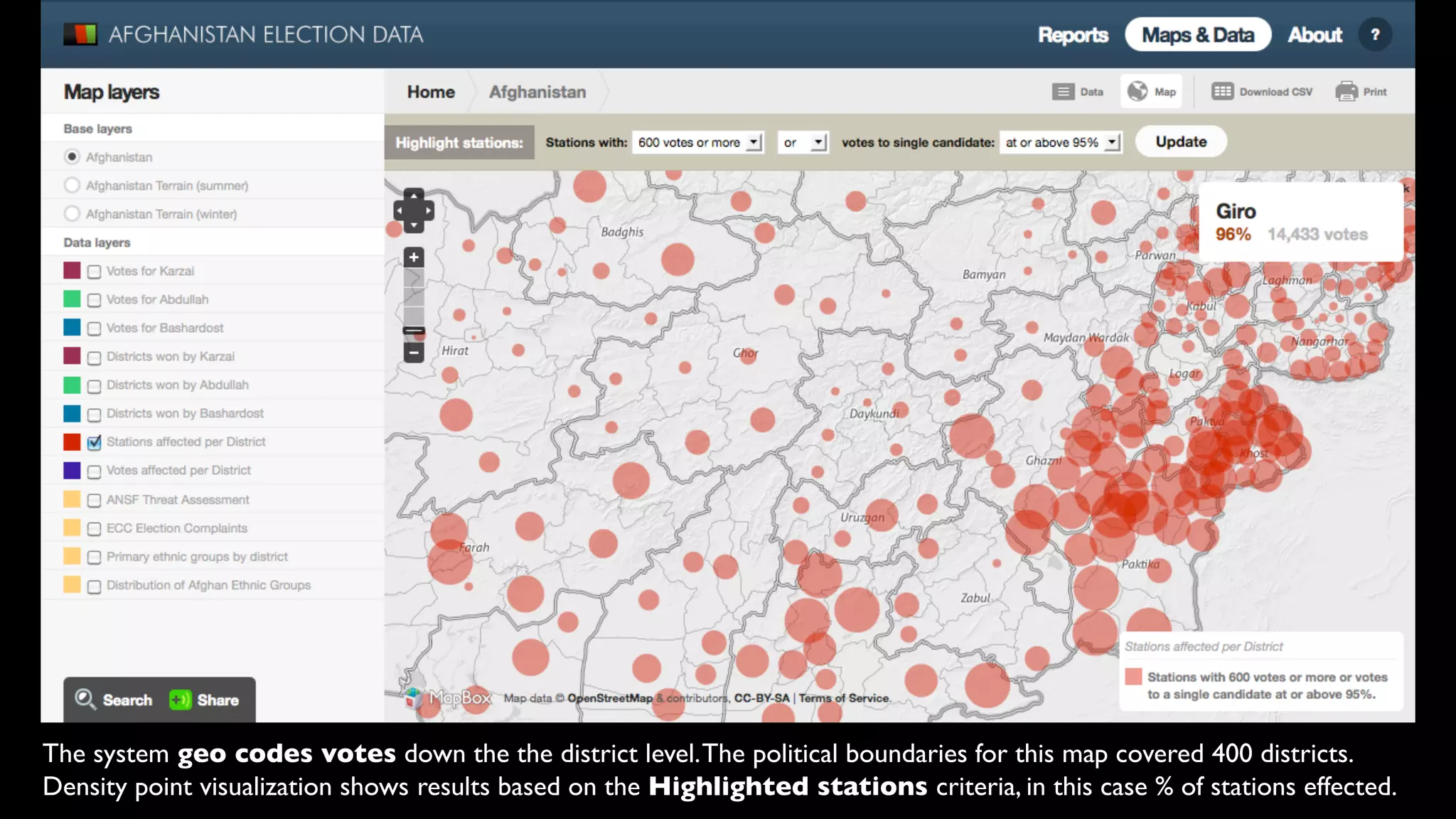
Task: Select Afghanistan Terrain (summer) base layer
Action: (x=72, y=185)
